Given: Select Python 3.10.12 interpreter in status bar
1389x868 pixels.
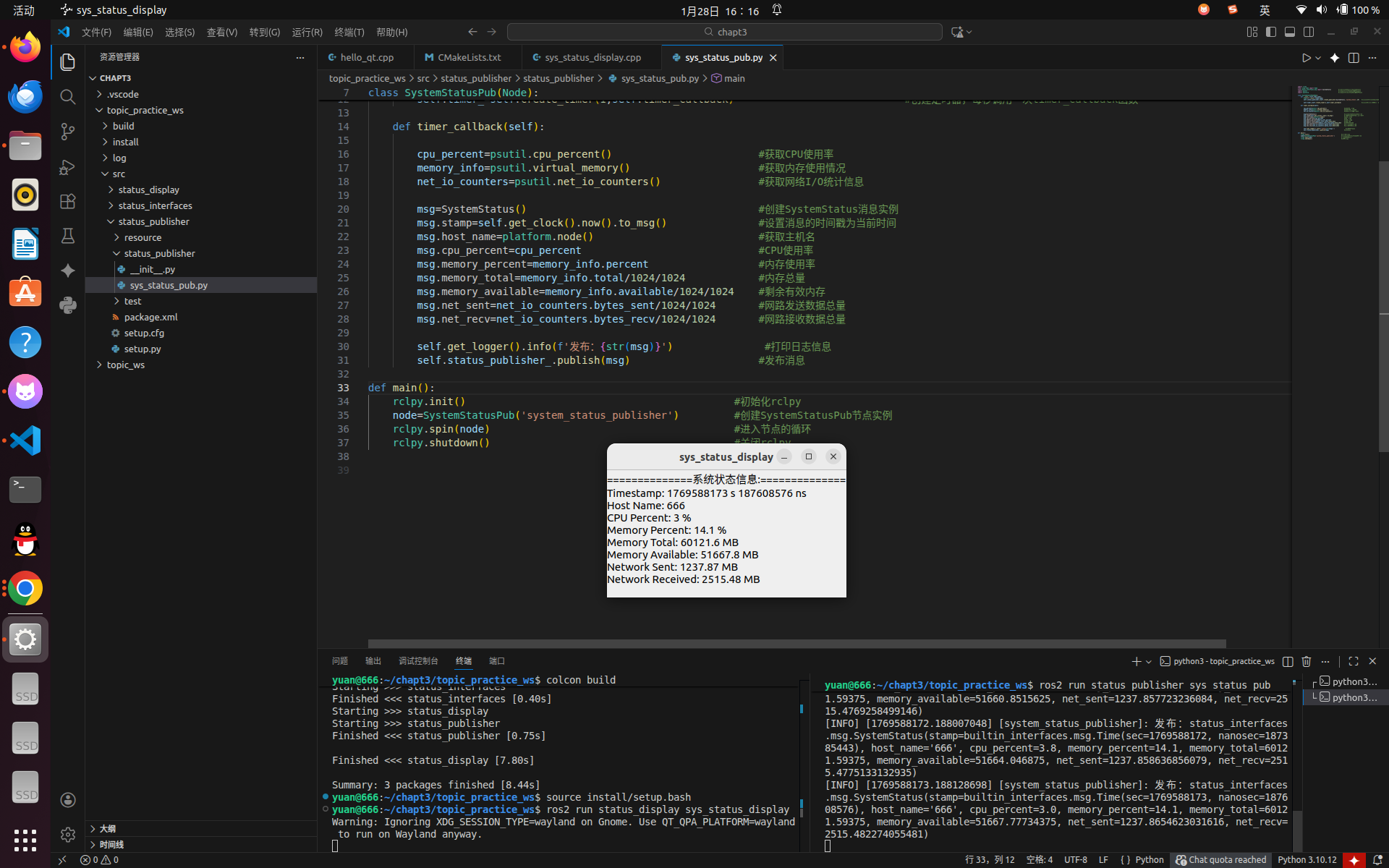Looking at the screenshot, I should point(1307,860).
